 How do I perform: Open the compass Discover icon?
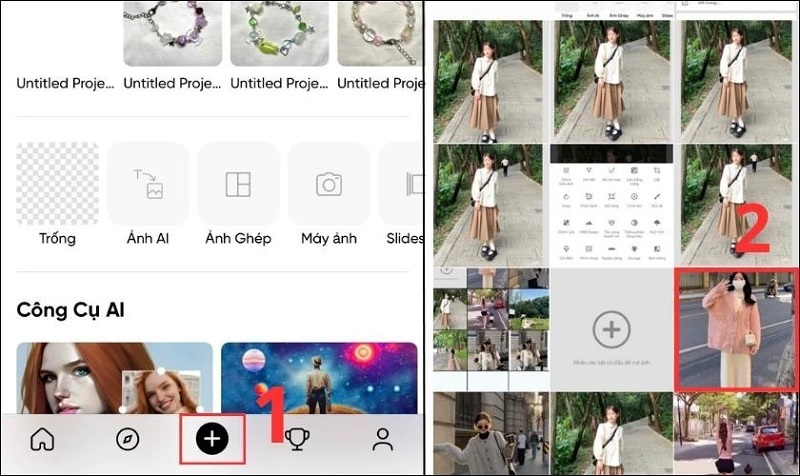(x=127, y=439)
